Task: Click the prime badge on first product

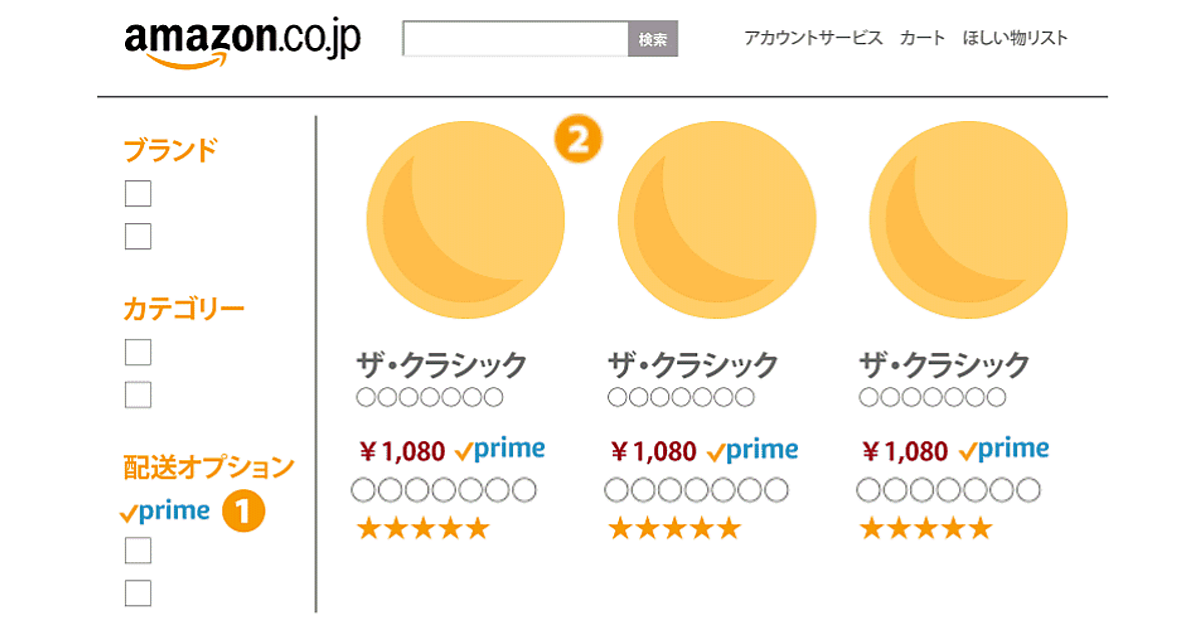Action: point(500,450)
